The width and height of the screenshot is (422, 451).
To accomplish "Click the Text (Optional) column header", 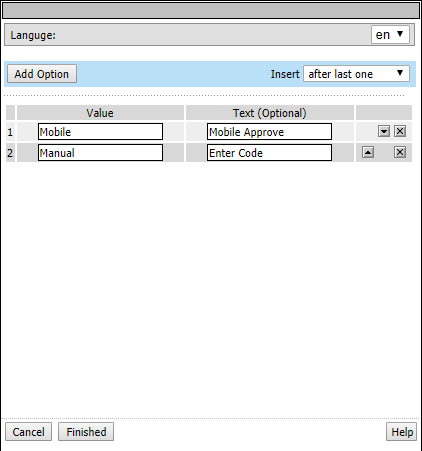I will tap(270, 113).
